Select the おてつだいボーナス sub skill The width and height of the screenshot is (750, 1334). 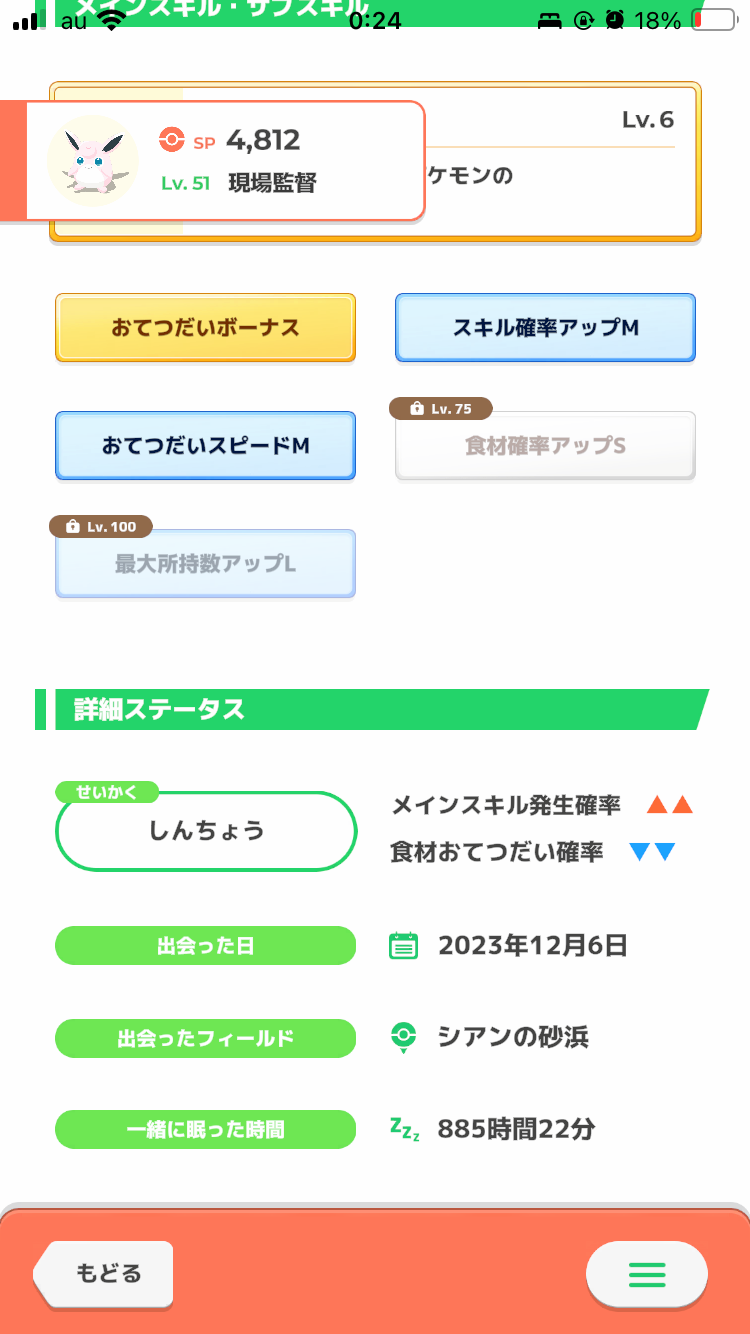point(205,328)
